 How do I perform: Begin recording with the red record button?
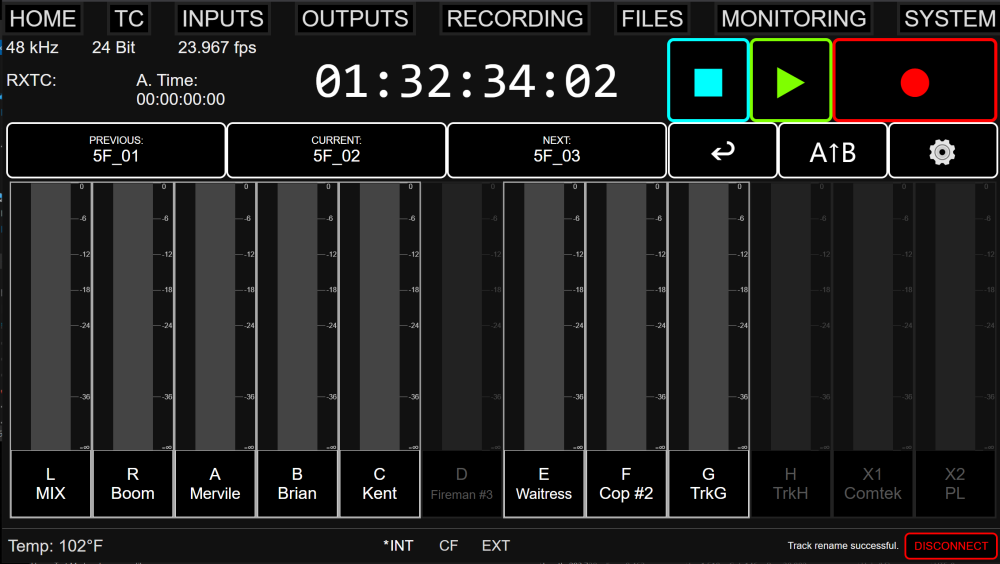[x=915, y=80]
